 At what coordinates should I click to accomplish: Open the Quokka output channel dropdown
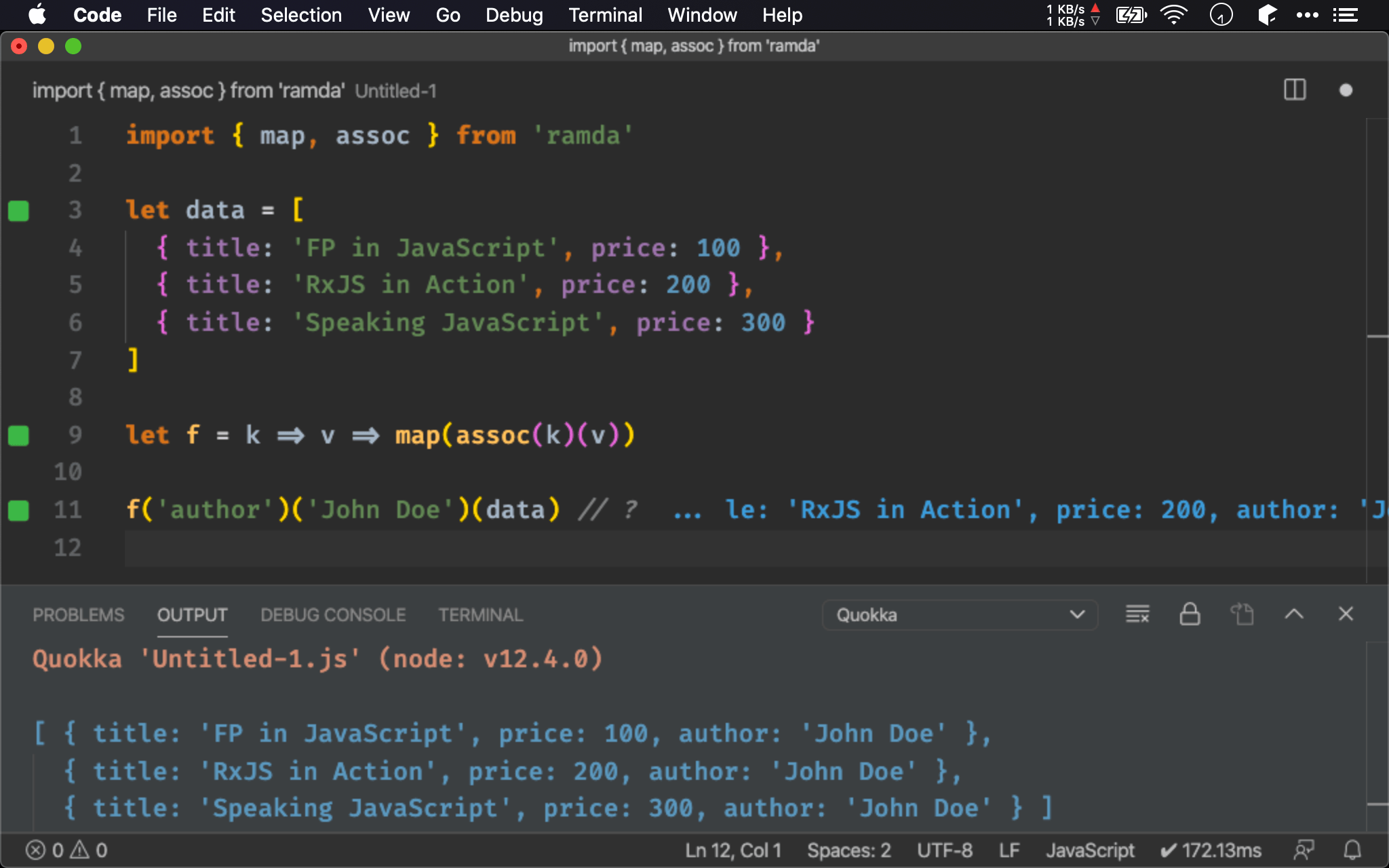pos(960,615)
